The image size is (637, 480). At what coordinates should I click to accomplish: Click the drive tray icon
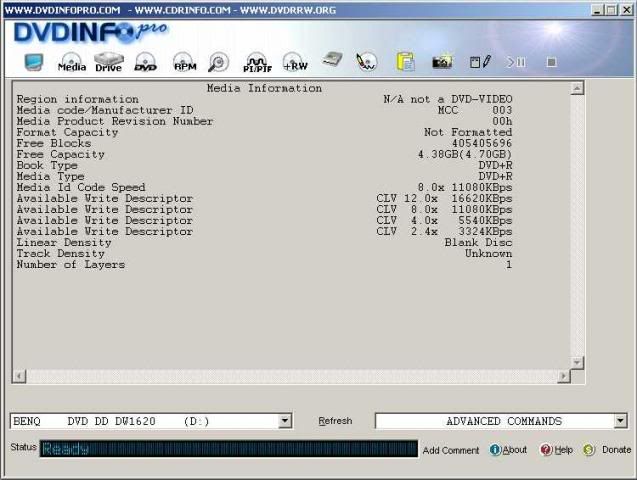[x=332, y=61]
